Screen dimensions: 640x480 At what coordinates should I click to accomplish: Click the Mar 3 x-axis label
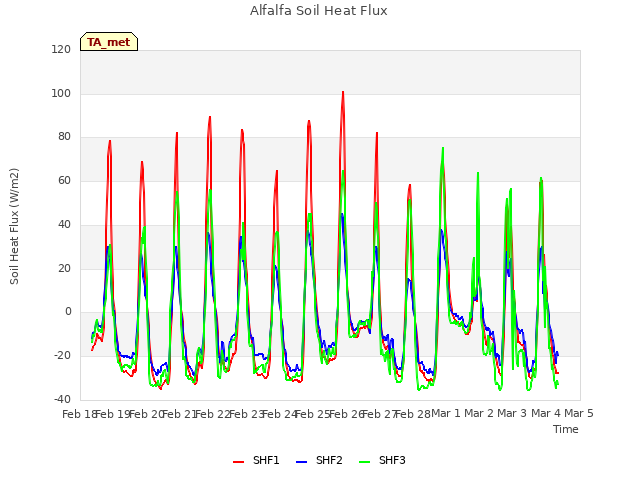[x=512, y=413]
